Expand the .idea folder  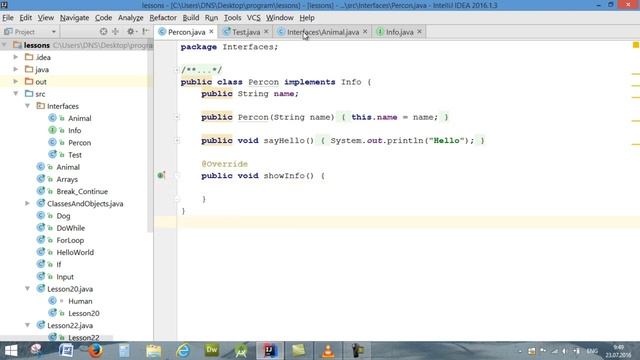coord(16,57)
